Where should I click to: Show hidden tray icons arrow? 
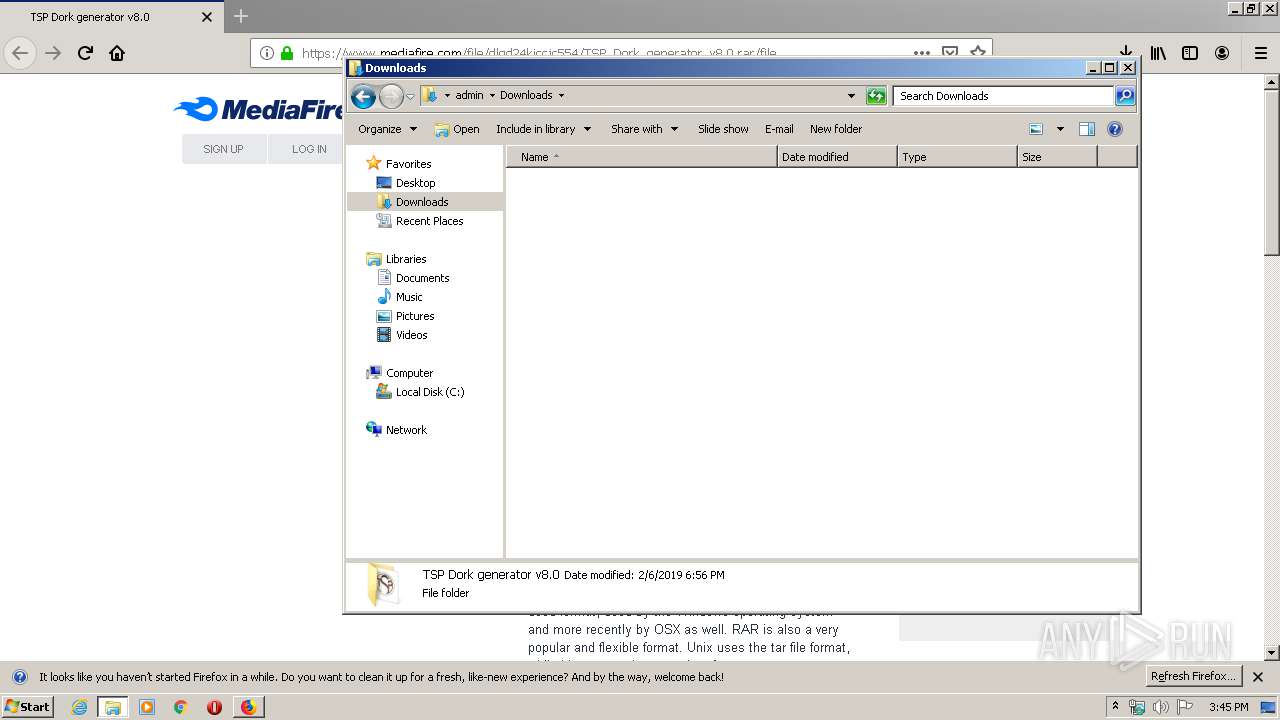click(x=1116, y=706)
